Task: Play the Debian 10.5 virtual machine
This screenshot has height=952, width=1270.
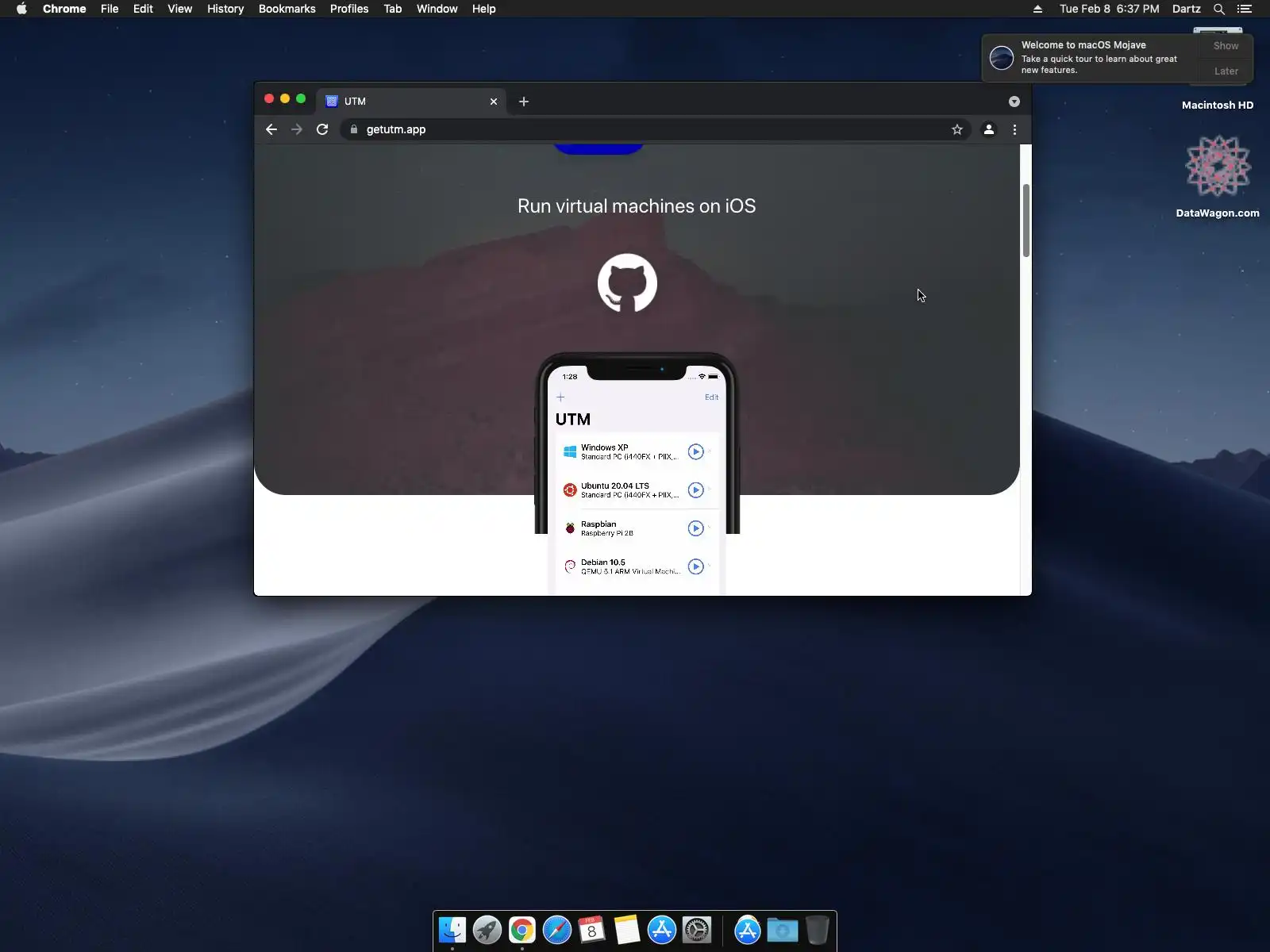Action: [695, 566]
